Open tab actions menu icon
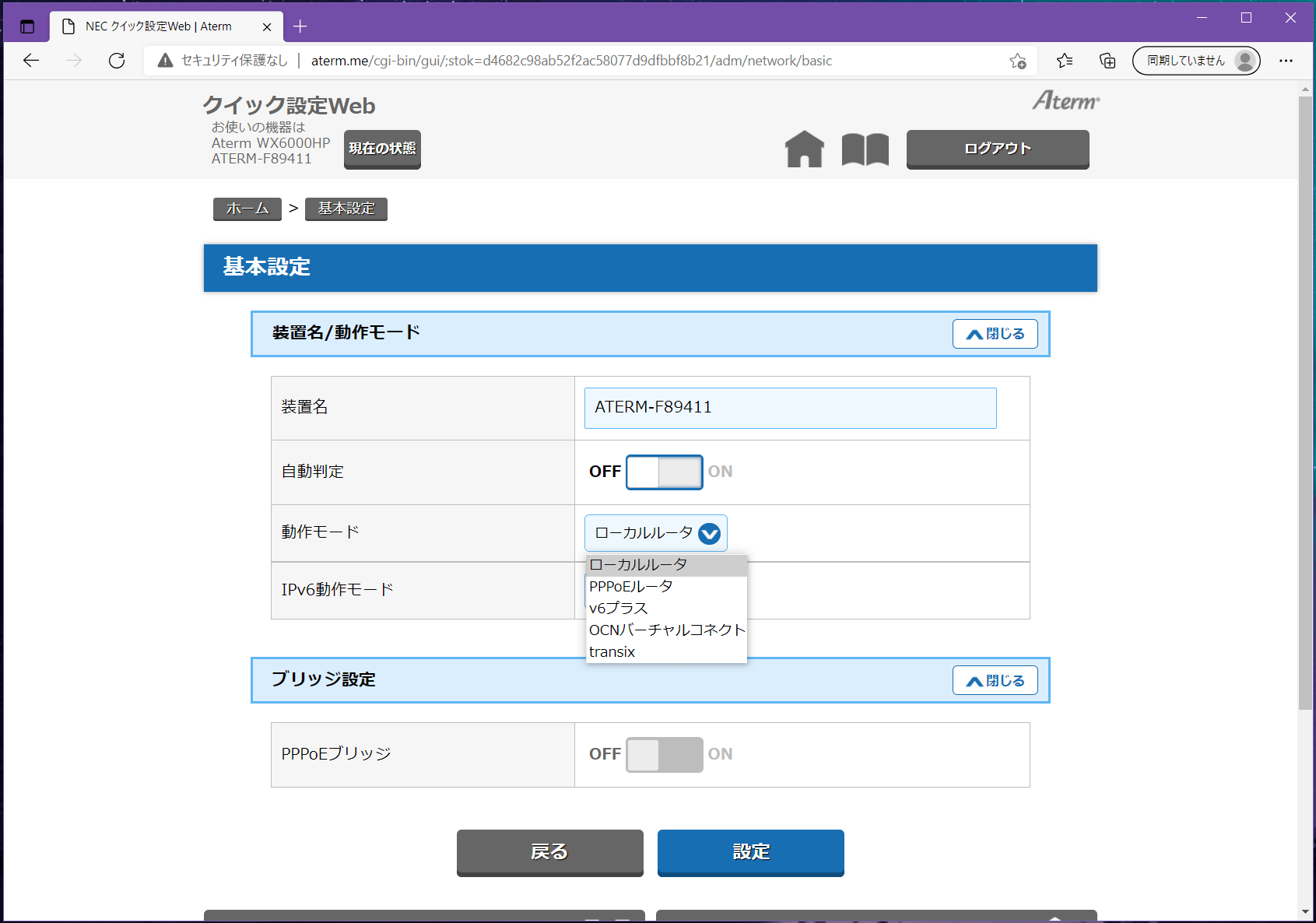 coord(27,26)
